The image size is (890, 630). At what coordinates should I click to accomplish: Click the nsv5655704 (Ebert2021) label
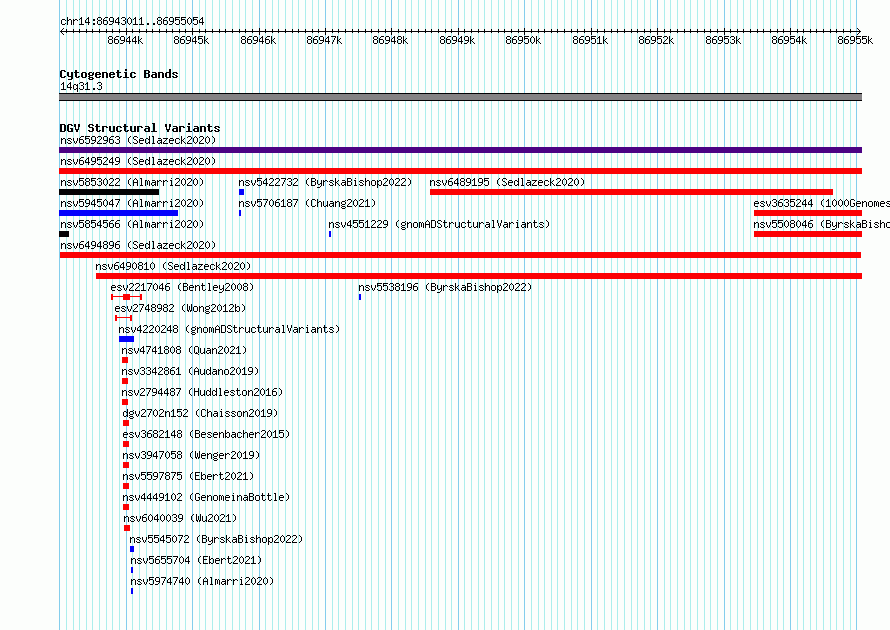point(196,560)
